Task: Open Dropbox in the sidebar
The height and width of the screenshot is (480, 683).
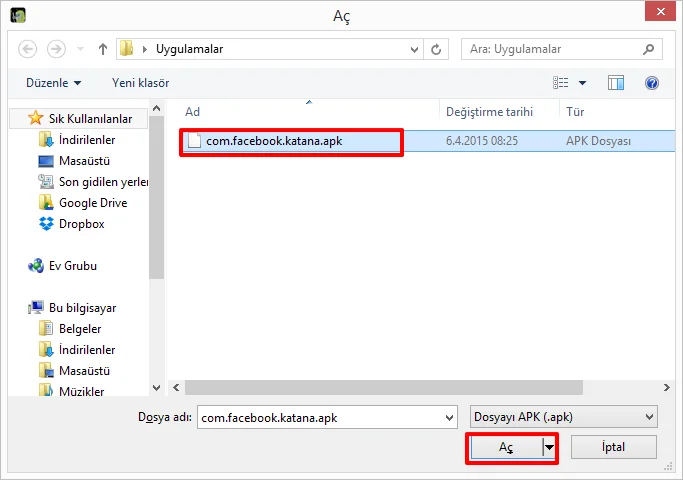Action: (x=81, y=224)
